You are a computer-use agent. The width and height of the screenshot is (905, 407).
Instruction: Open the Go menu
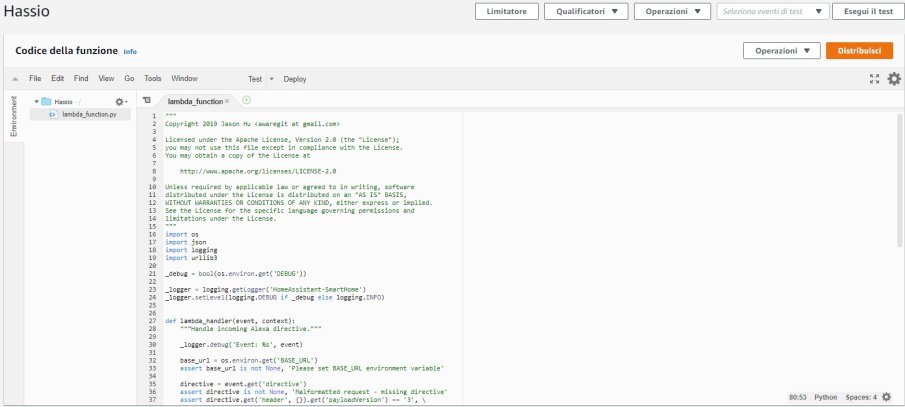(x=129, y=79)
